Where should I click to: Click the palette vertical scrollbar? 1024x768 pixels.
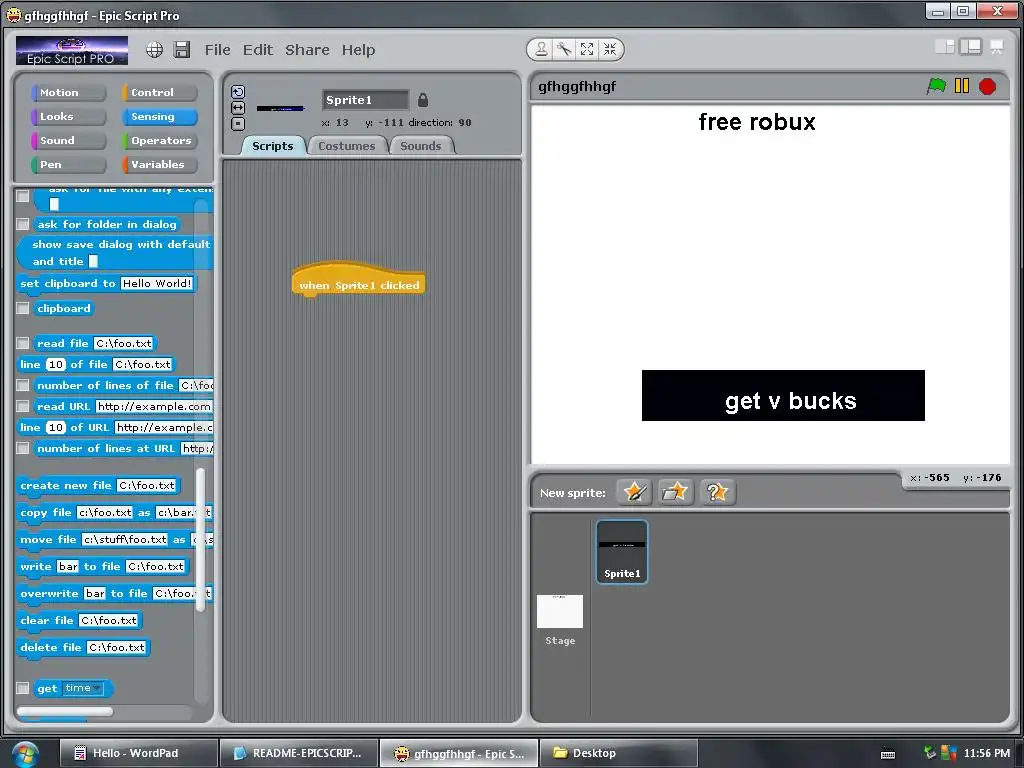point(200,539)
